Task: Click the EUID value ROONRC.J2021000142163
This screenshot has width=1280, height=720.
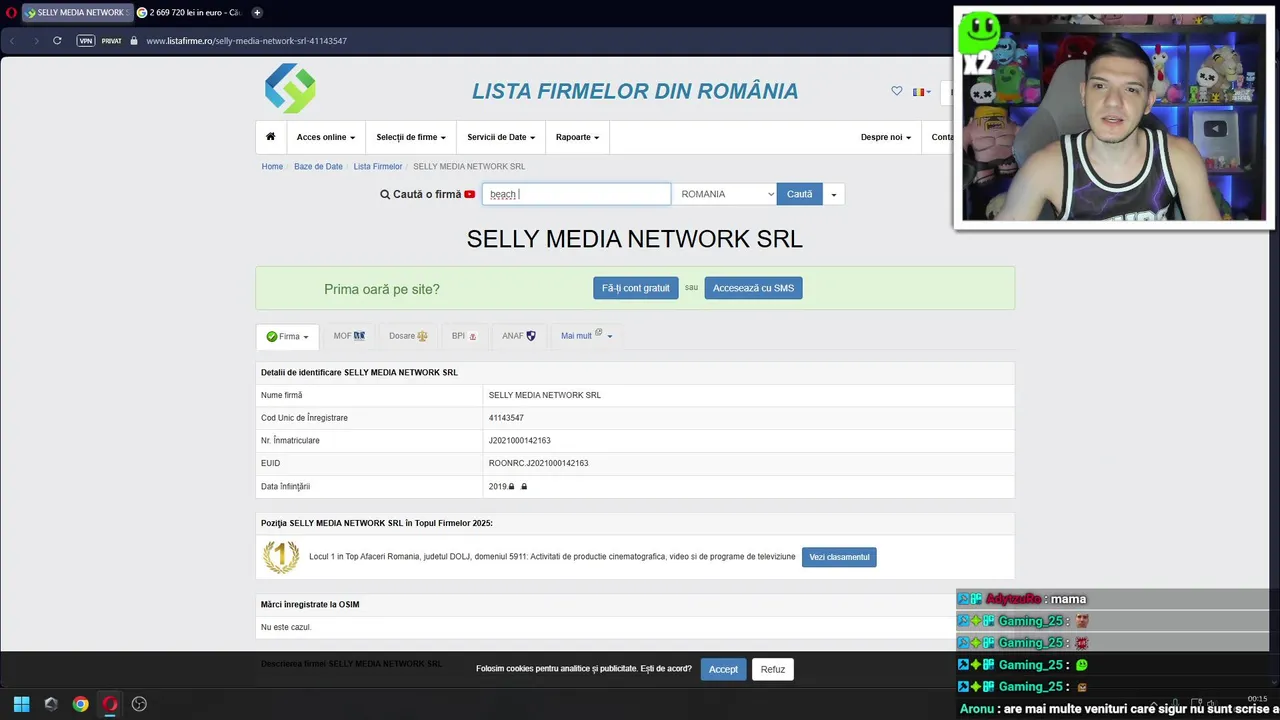Action: point(539,464)
